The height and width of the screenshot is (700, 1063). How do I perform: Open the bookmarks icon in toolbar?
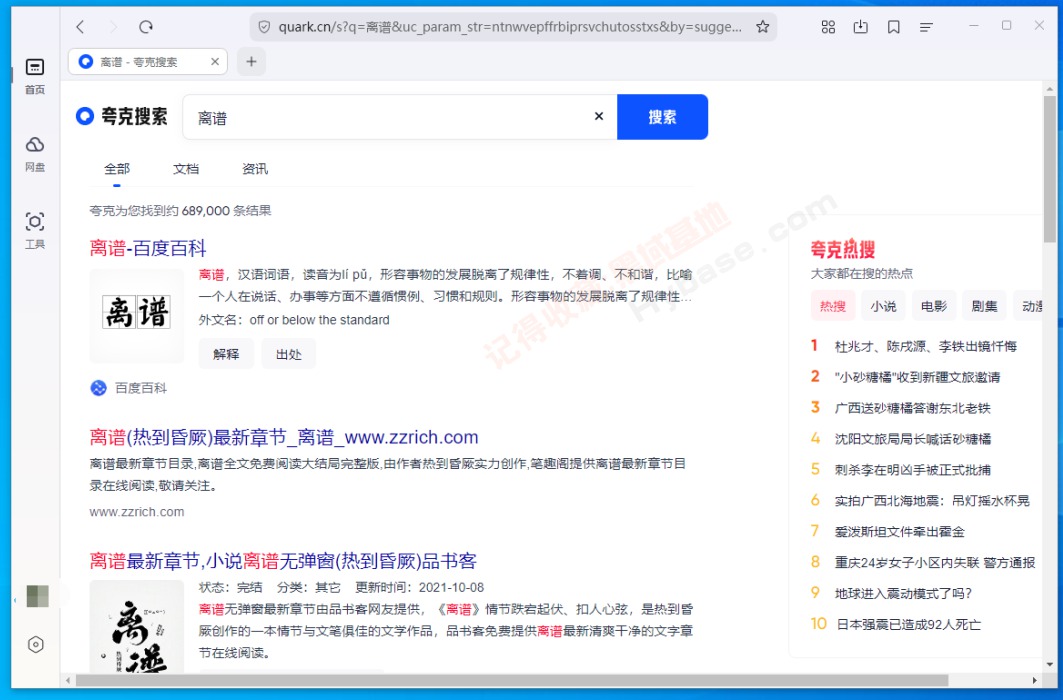pos(894,27)
